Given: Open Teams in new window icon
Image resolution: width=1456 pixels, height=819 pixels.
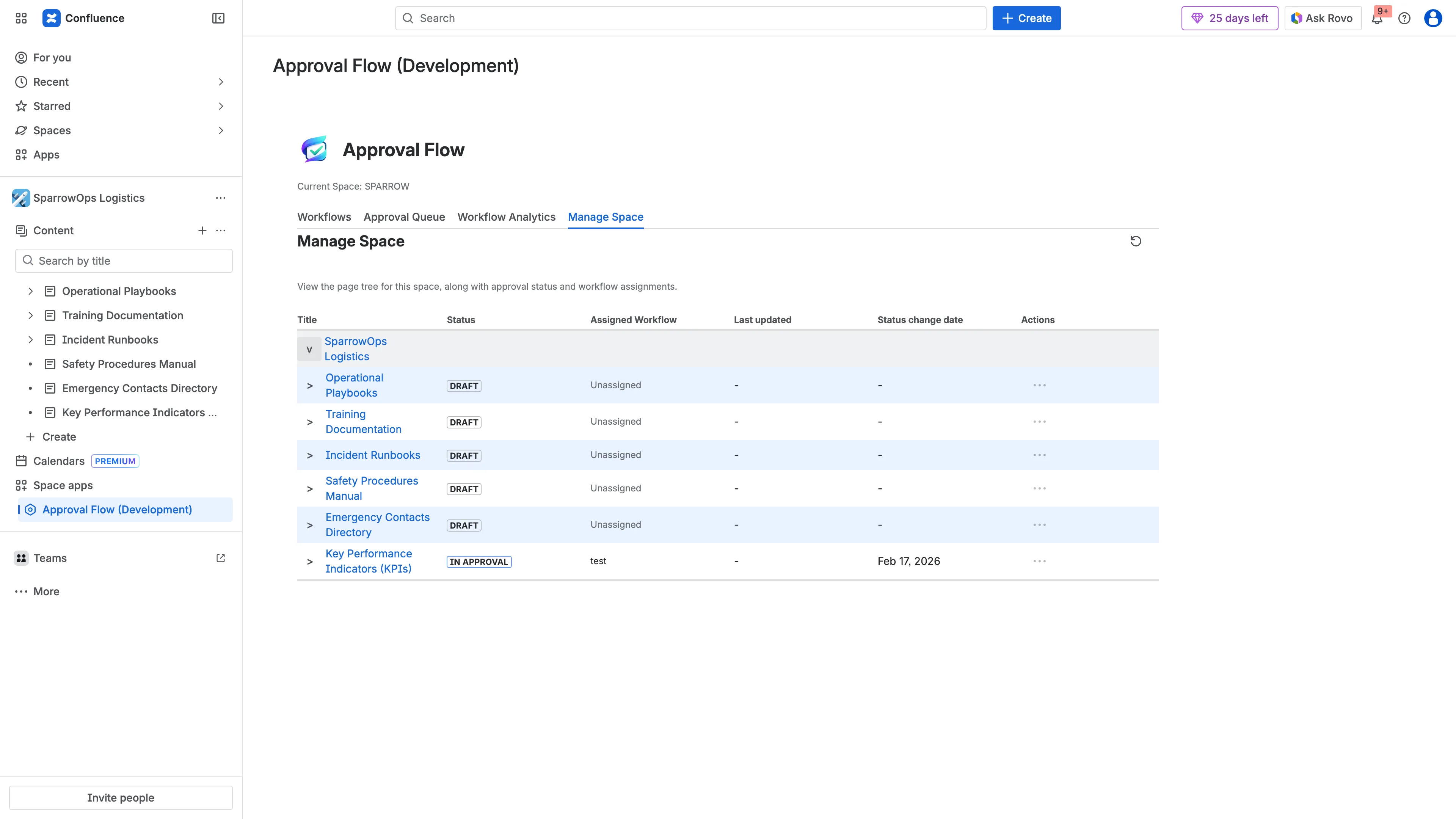Looking at the screenshot, I should click(220, 558).
